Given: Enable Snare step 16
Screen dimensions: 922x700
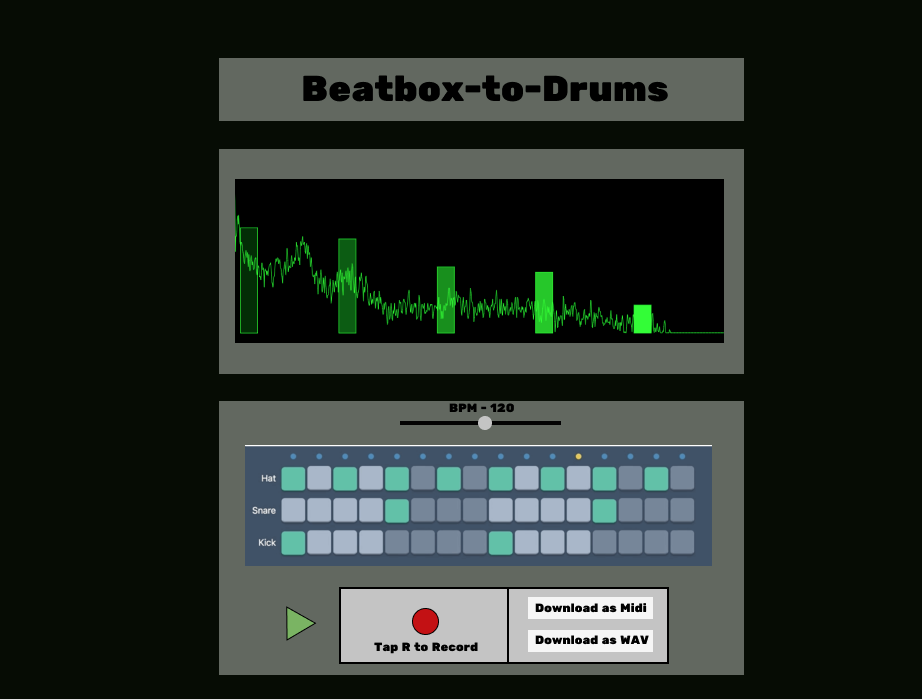Looking at the screenshot, I should [682, 510].
